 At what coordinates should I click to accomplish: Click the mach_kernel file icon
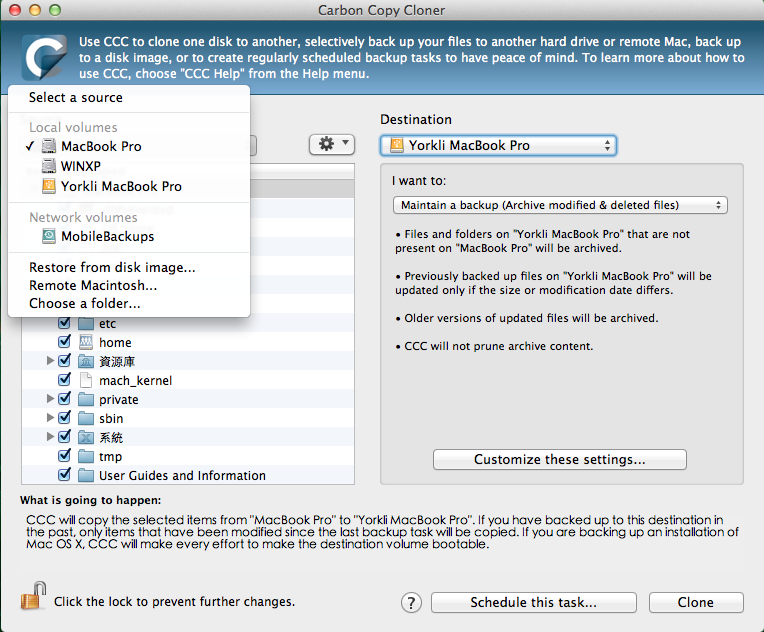tap(86, 381)
